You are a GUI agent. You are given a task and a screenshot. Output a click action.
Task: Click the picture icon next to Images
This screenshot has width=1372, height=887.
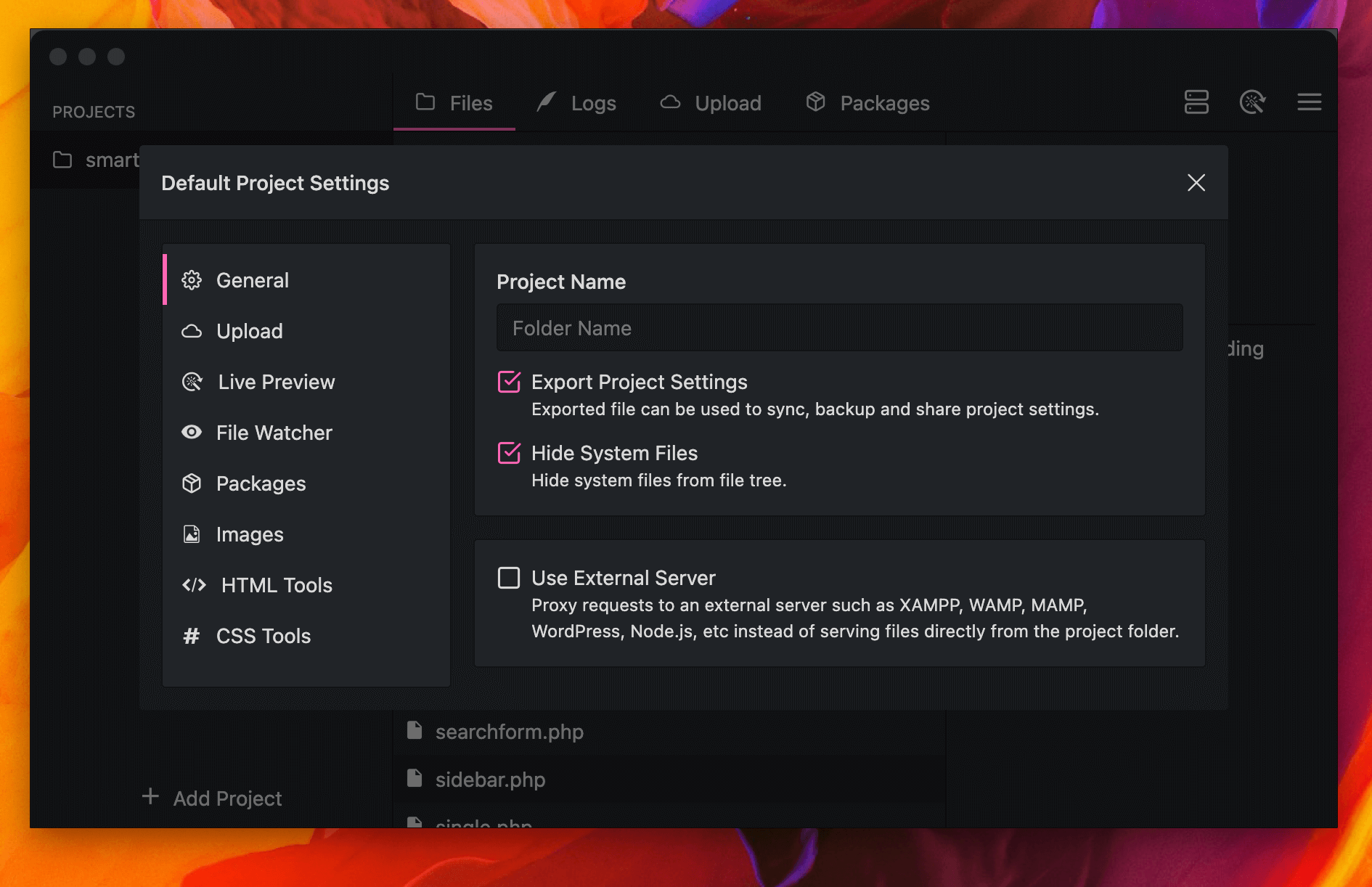pos(192,534)
